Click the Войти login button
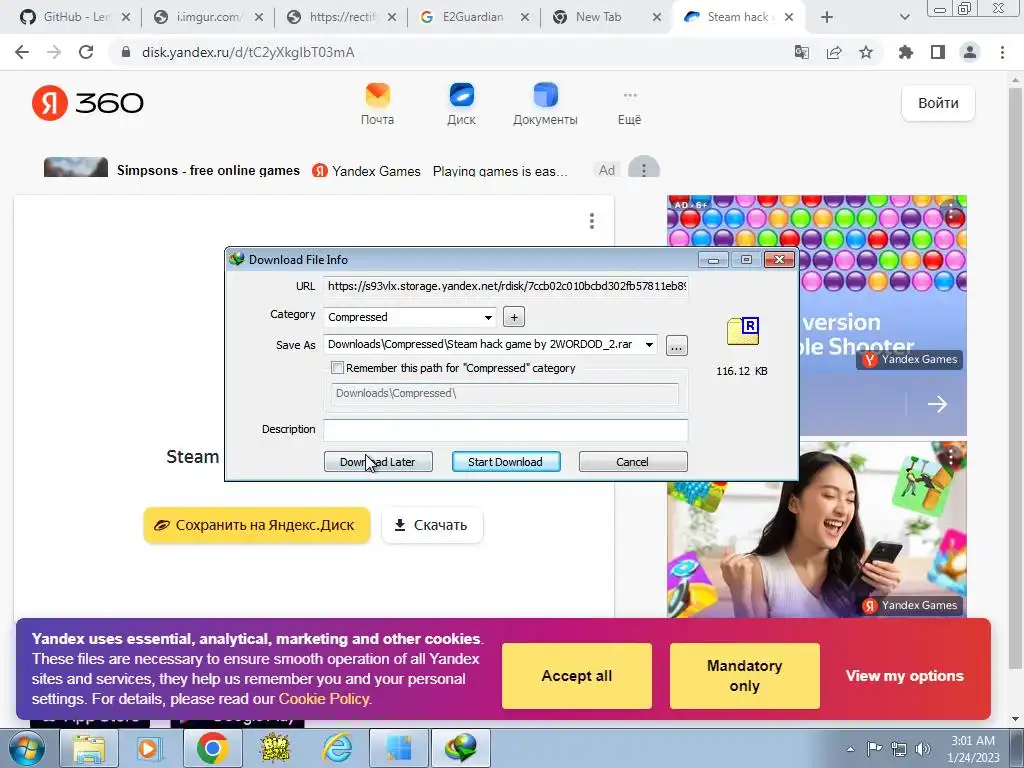Image resolution: width=1024 pixels, height=768 pixels. pos(938,103)
